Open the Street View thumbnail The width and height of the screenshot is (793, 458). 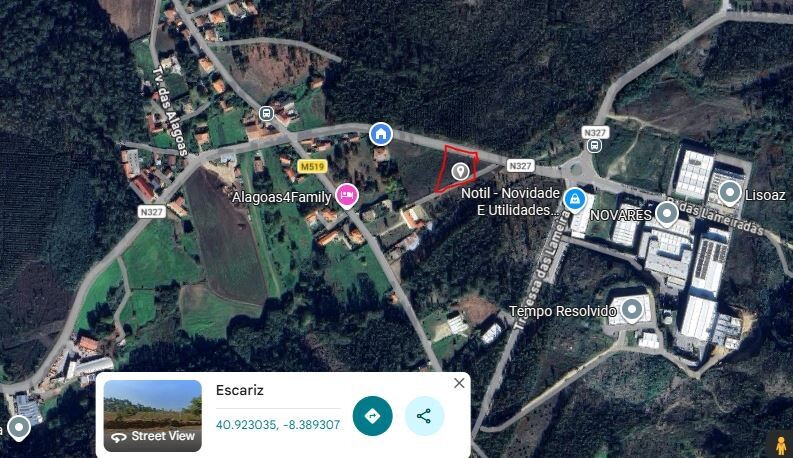click(x=153, y=416)
